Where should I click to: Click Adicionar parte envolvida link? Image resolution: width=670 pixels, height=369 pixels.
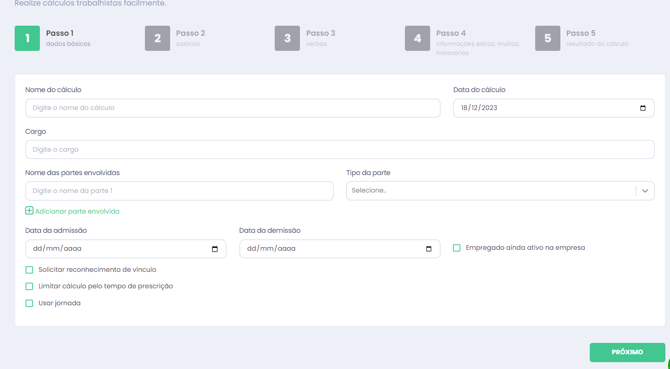(x=77, y=211)
